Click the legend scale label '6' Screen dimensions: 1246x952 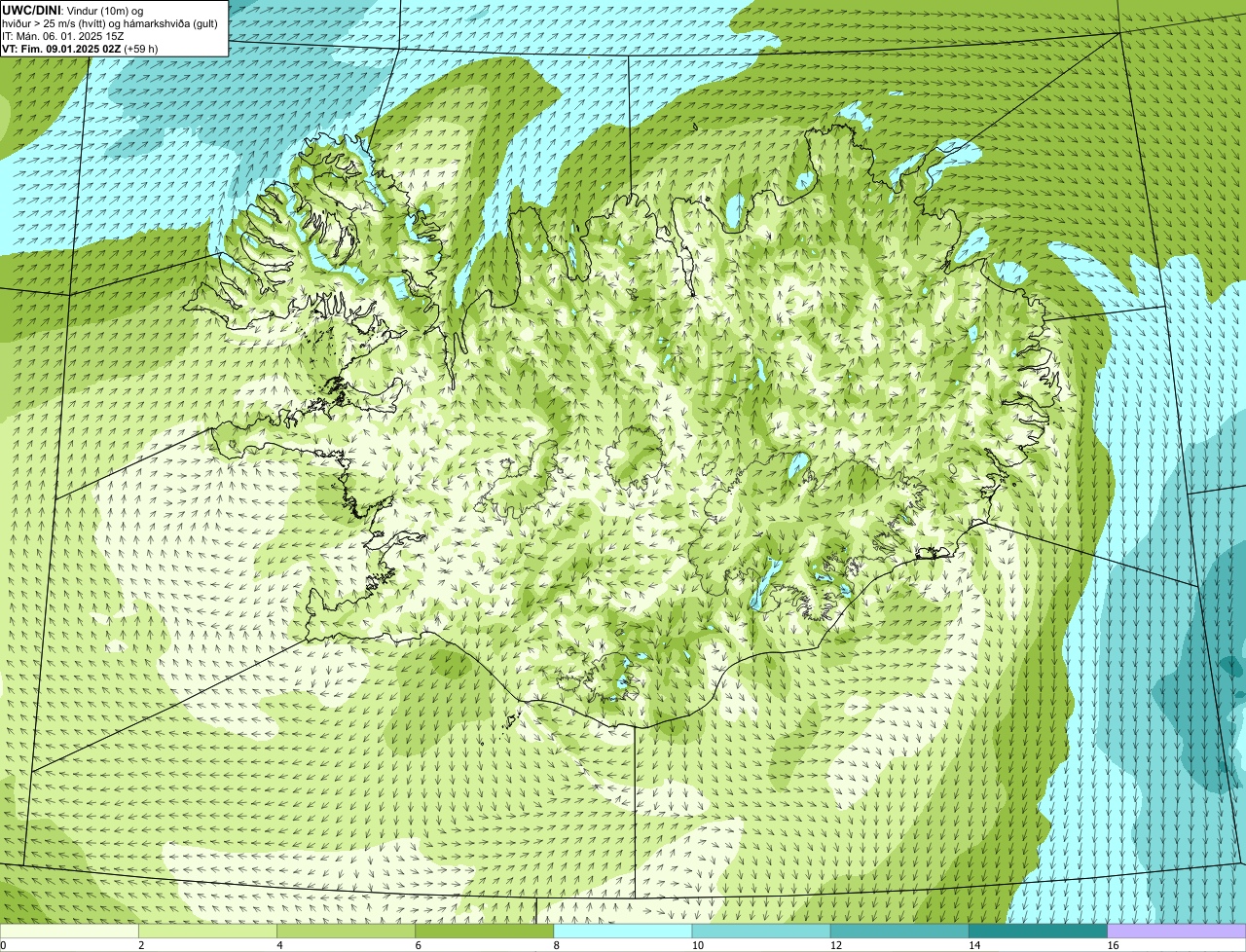point(418,945)
